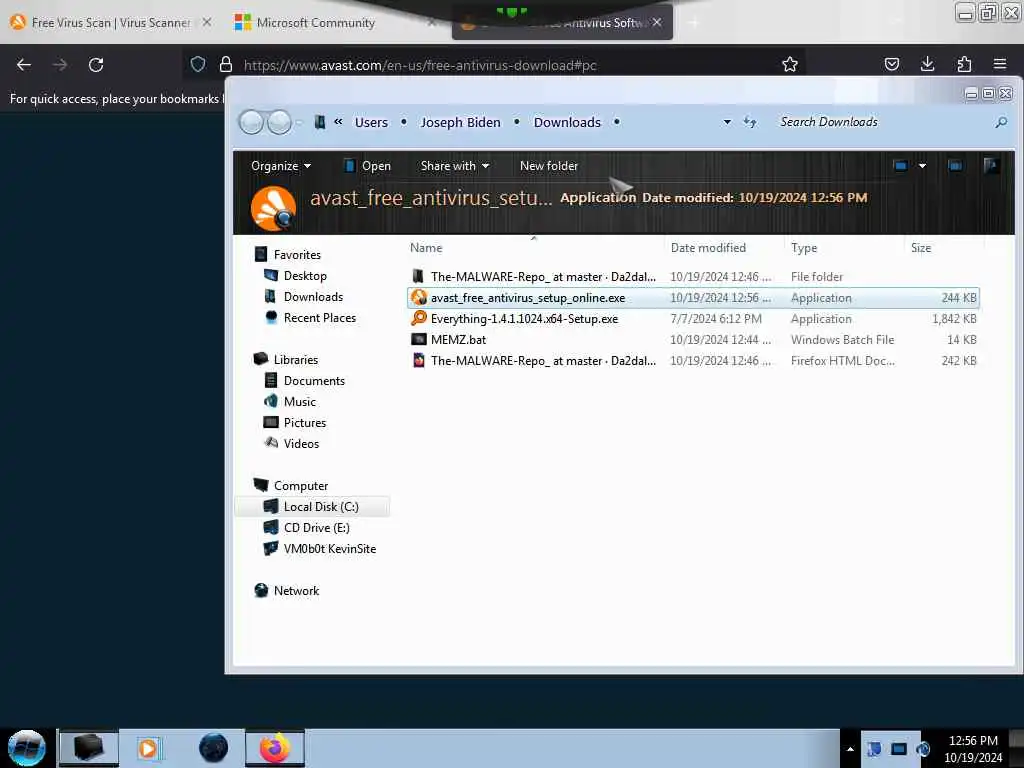Open the Videos library
1024x768 pixels.
point(301,443)
